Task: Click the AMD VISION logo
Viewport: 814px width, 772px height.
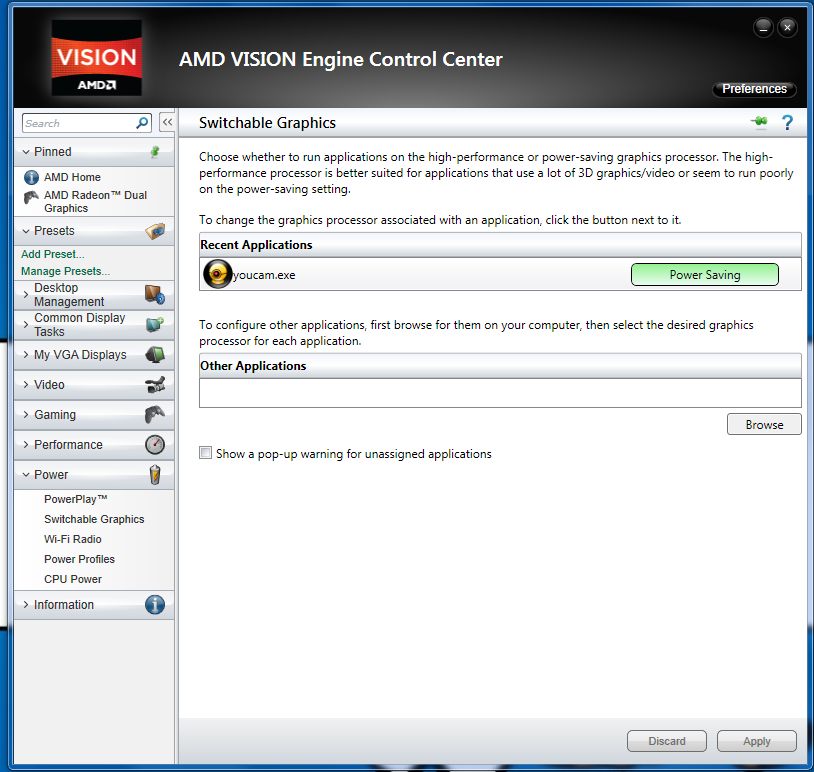Action: click(x=97, y=58)
